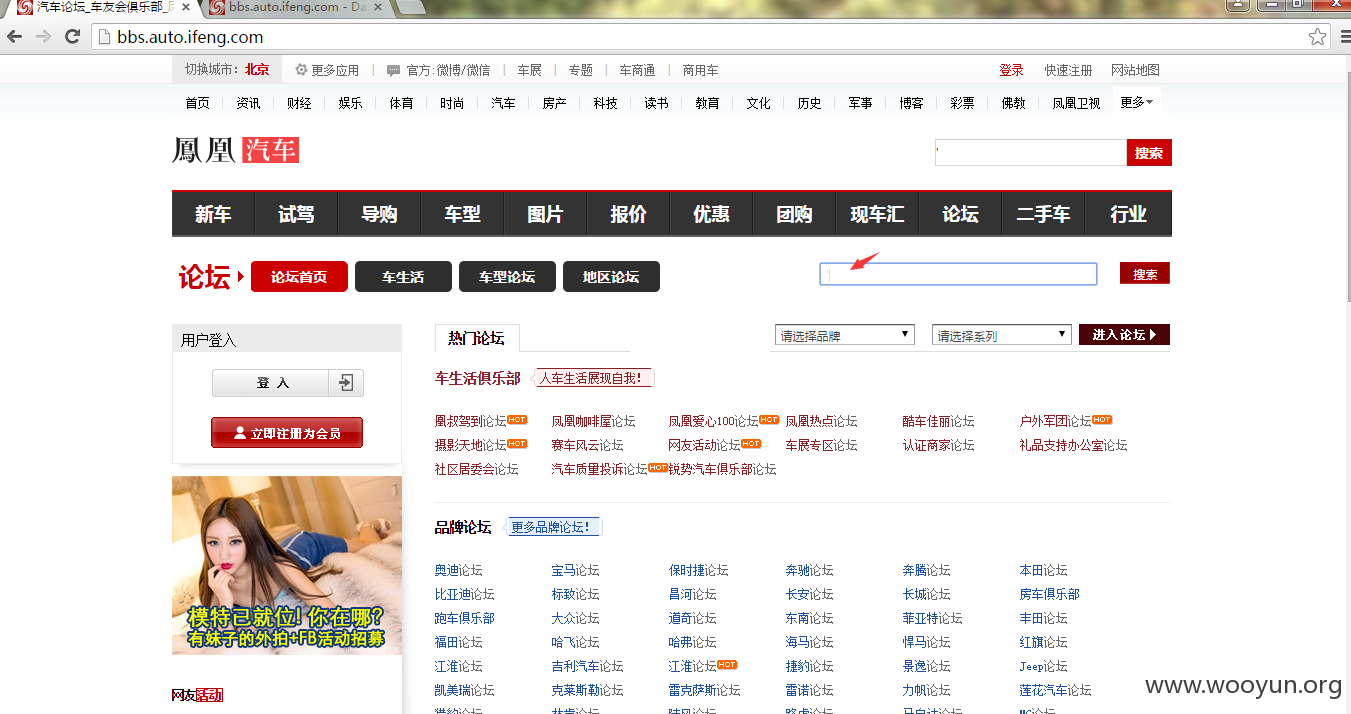Image resolution: width=1351 pixels, height=714 pixels.
Task: Open 丰田论坛 link
Action: point(1043,618)
